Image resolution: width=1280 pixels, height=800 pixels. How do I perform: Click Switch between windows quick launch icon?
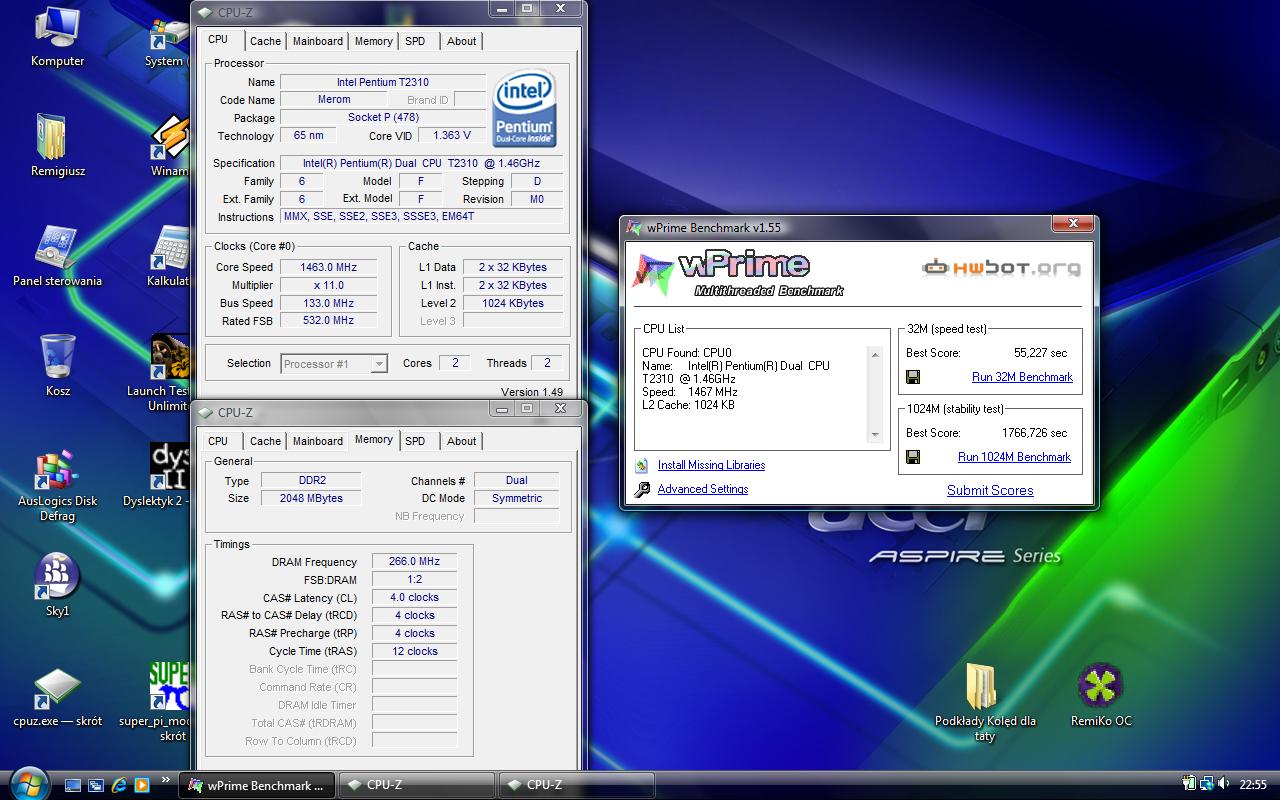(x=96, y=785)
